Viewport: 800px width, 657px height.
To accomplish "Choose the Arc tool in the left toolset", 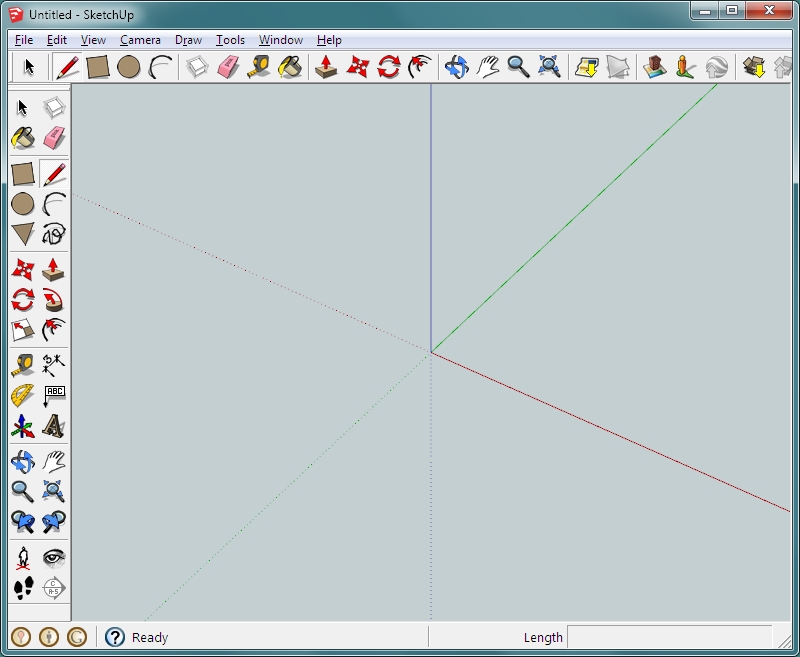I will 54,204.
